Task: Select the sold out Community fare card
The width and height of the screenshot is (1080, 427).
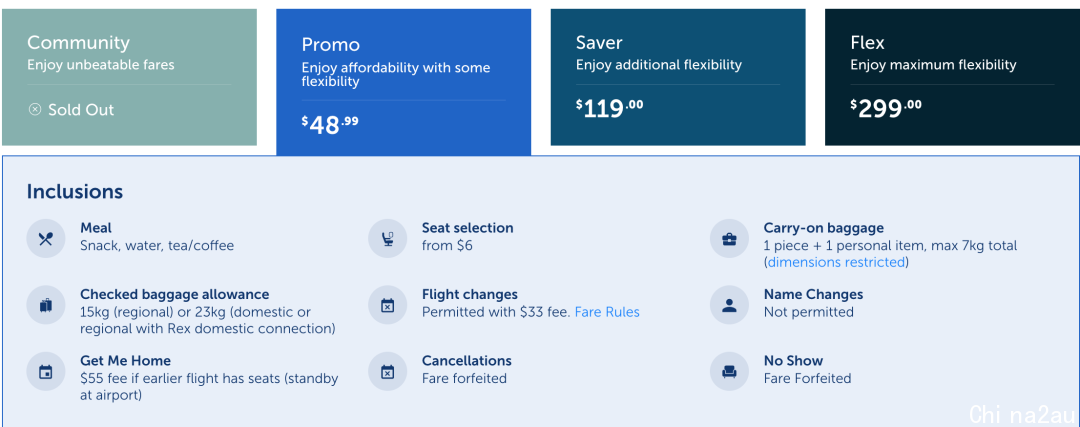Action: point(129,77)
